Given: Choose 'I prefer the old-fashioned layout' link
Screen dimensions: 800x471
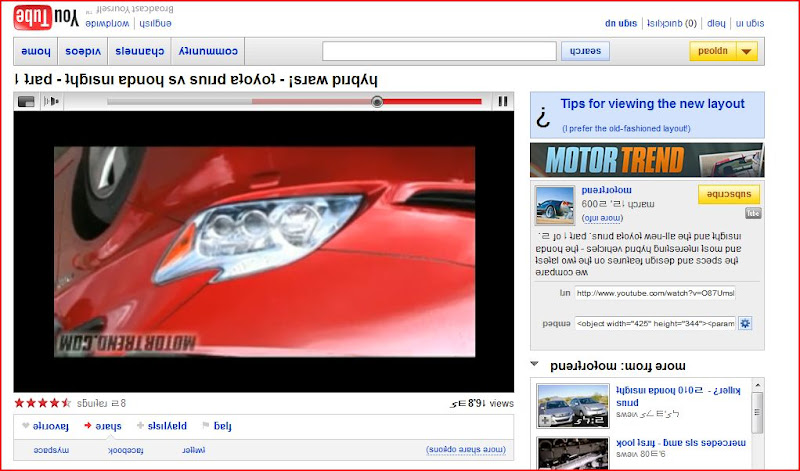Looking at the screenshot, I should [x=626, y=129].
